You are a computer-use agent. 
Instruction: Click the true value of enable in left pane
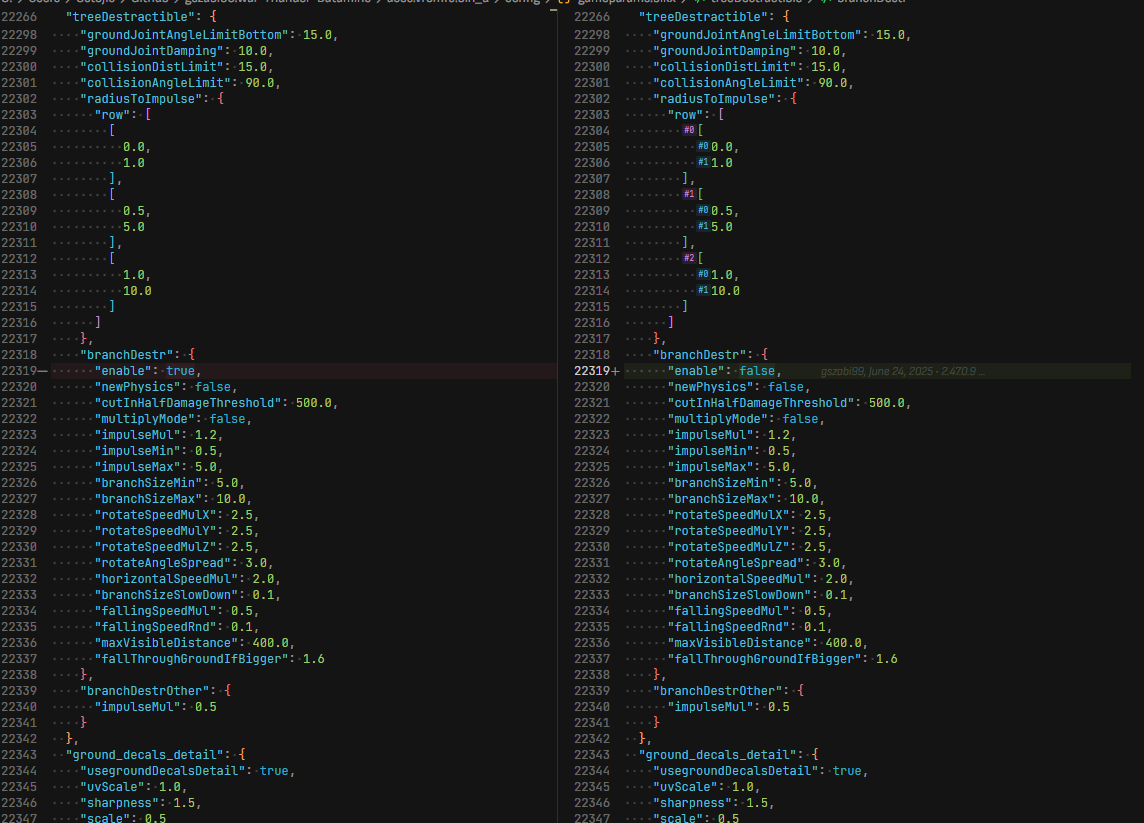(x=180, y=371)
